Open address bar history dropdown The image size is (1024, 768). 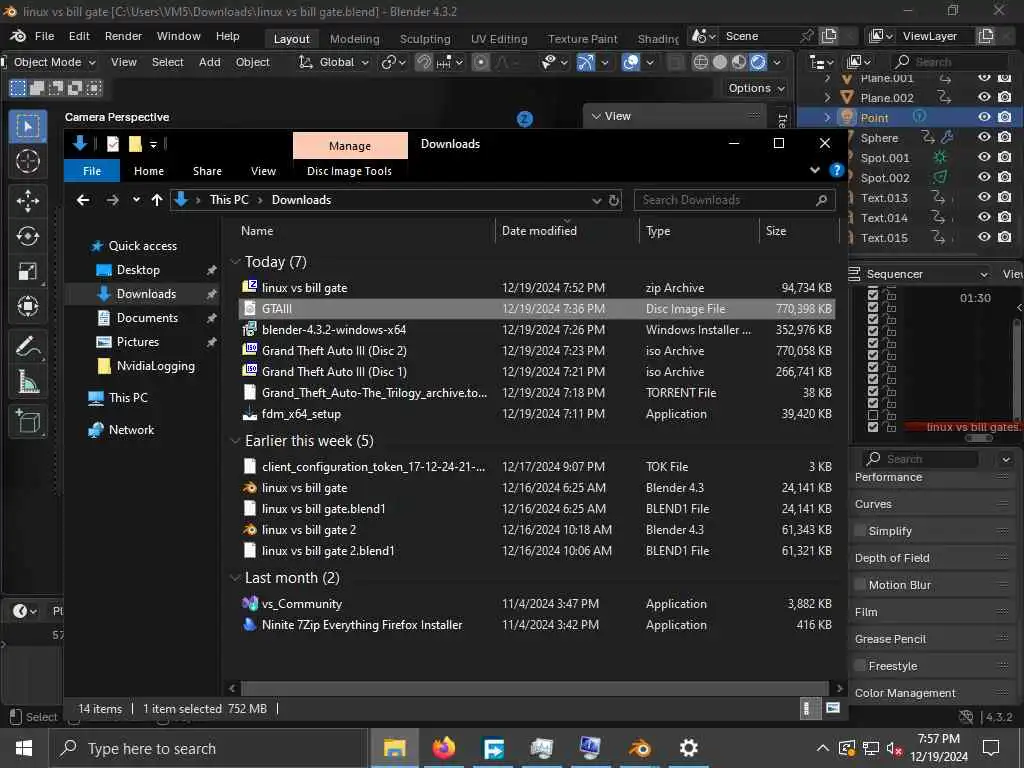[x=596, y=200]
